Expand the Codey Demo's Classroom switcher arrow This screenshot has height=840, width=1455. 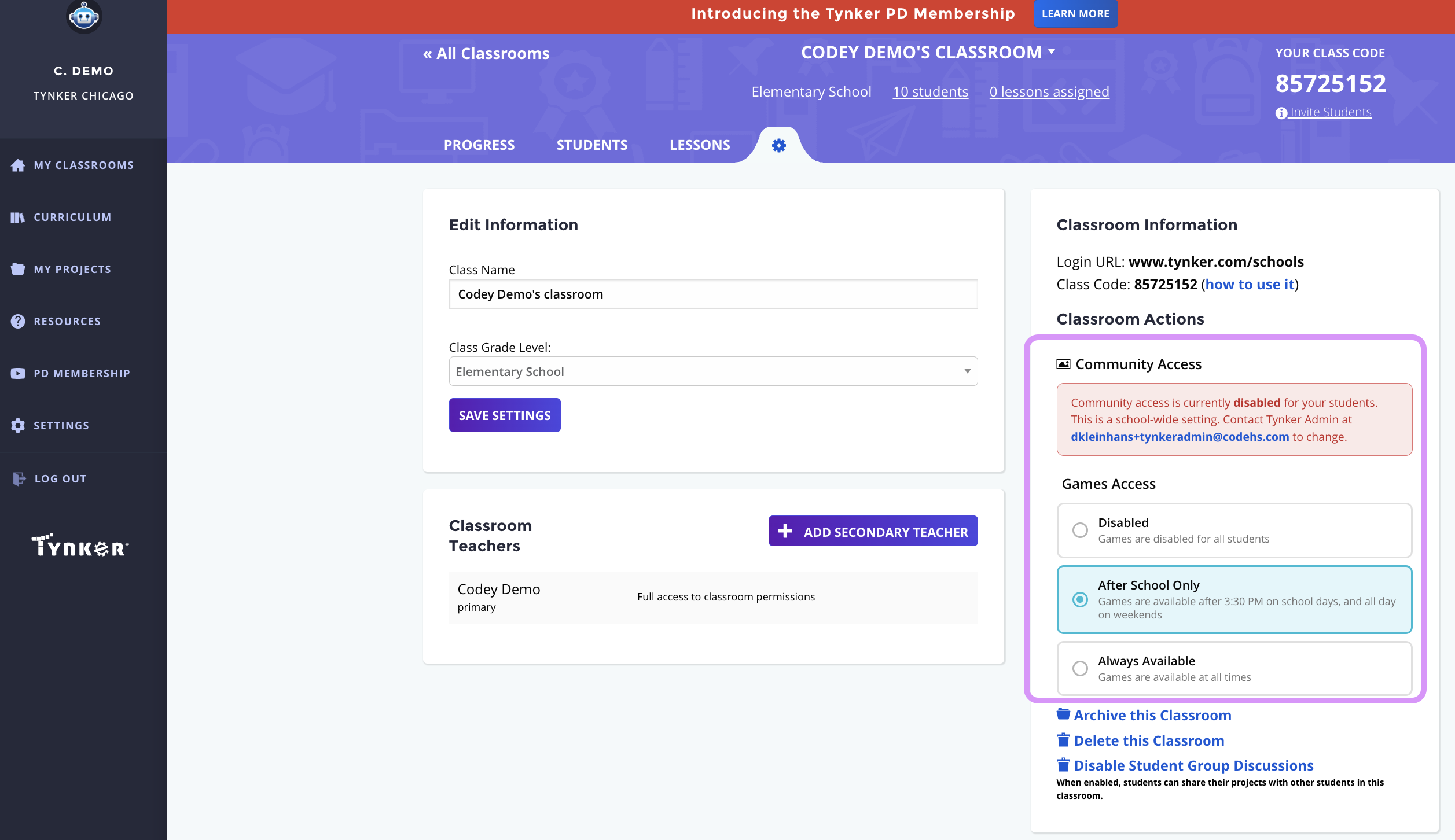click(x=1052, y=51)
